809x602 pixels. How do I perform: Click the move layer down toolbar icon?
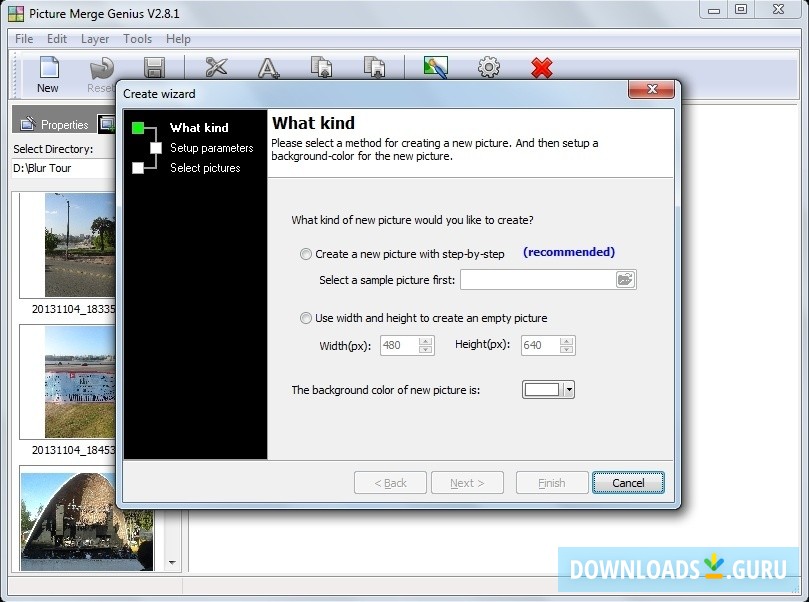tap(374, 67)
